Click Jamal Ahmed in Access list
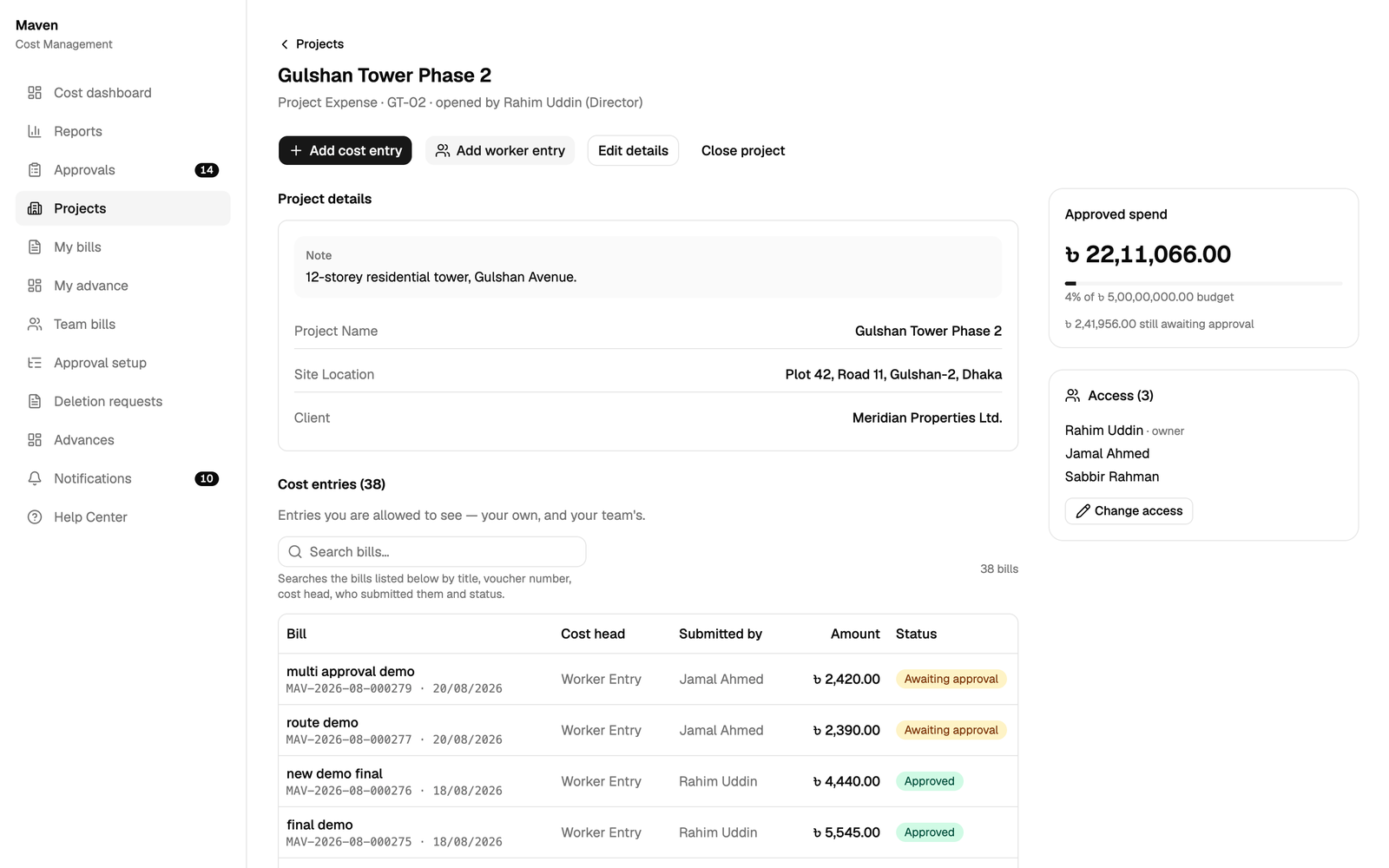This screenshot has width=1389, height=868. 1107,453
